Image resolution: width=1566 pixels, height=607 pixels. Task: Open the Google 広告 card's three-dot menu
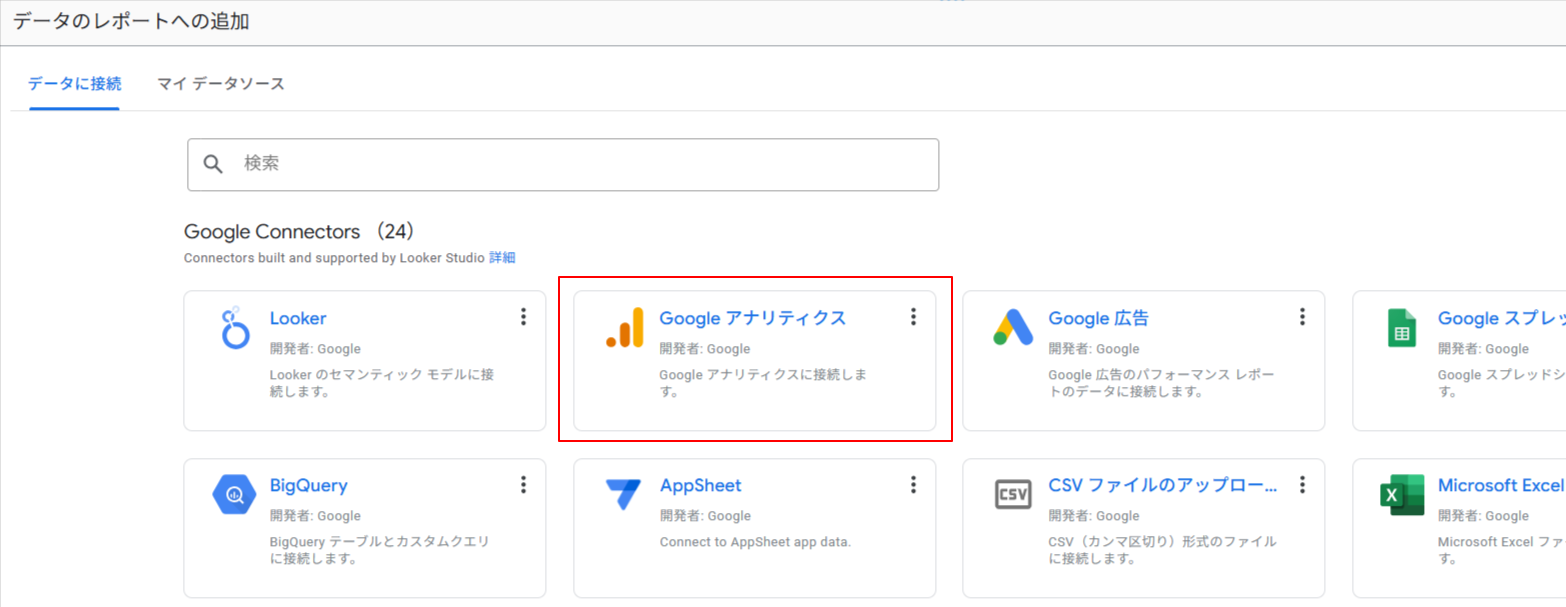point(1302,317)
